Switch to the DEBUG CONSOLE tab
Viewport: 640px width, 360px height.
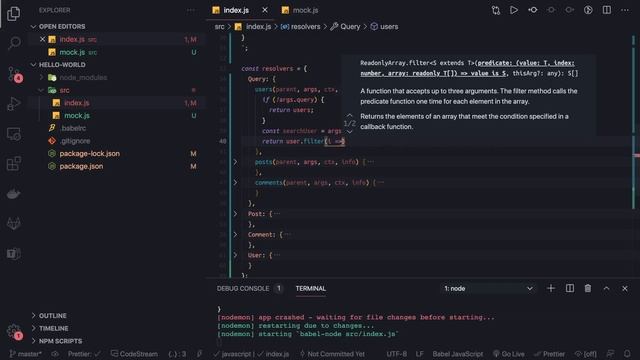(x=243, y=289)
